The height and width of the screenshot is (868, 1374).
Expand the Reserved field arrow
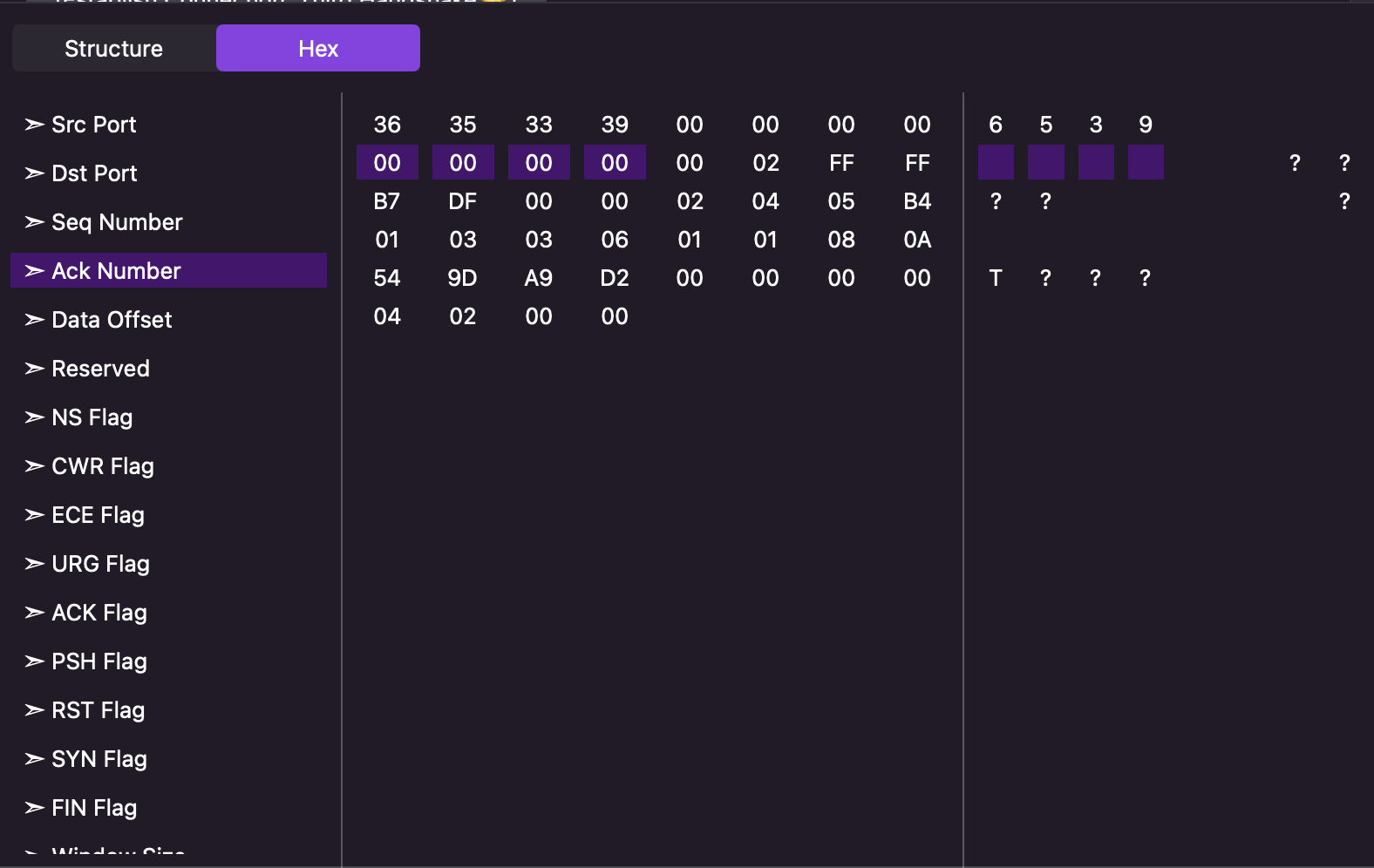tap(35, 369)
